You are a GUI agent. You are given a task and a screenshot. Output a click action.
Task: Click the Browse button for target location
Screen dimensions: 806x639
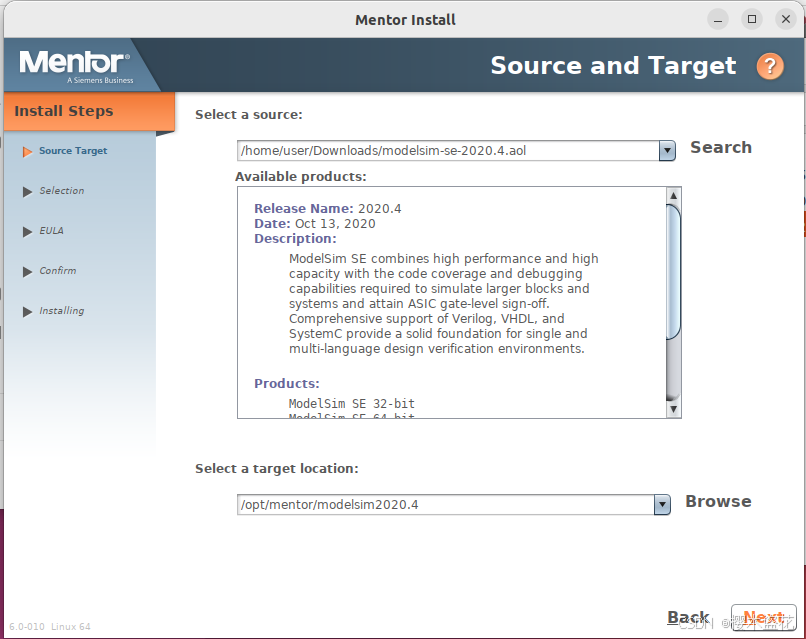coord(718,502)
